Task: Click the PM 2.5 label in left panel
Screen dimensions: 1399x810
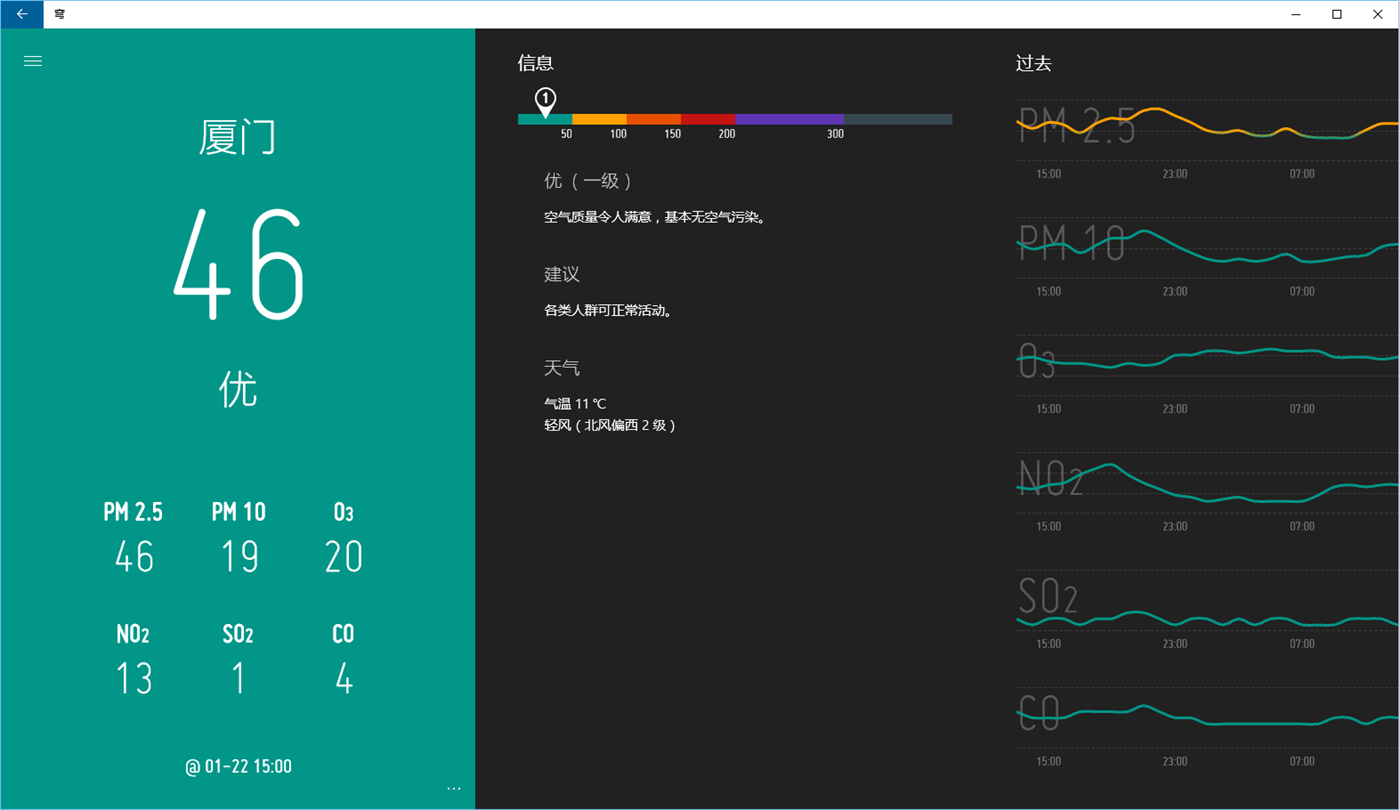Action: click(x=133, y=512)
